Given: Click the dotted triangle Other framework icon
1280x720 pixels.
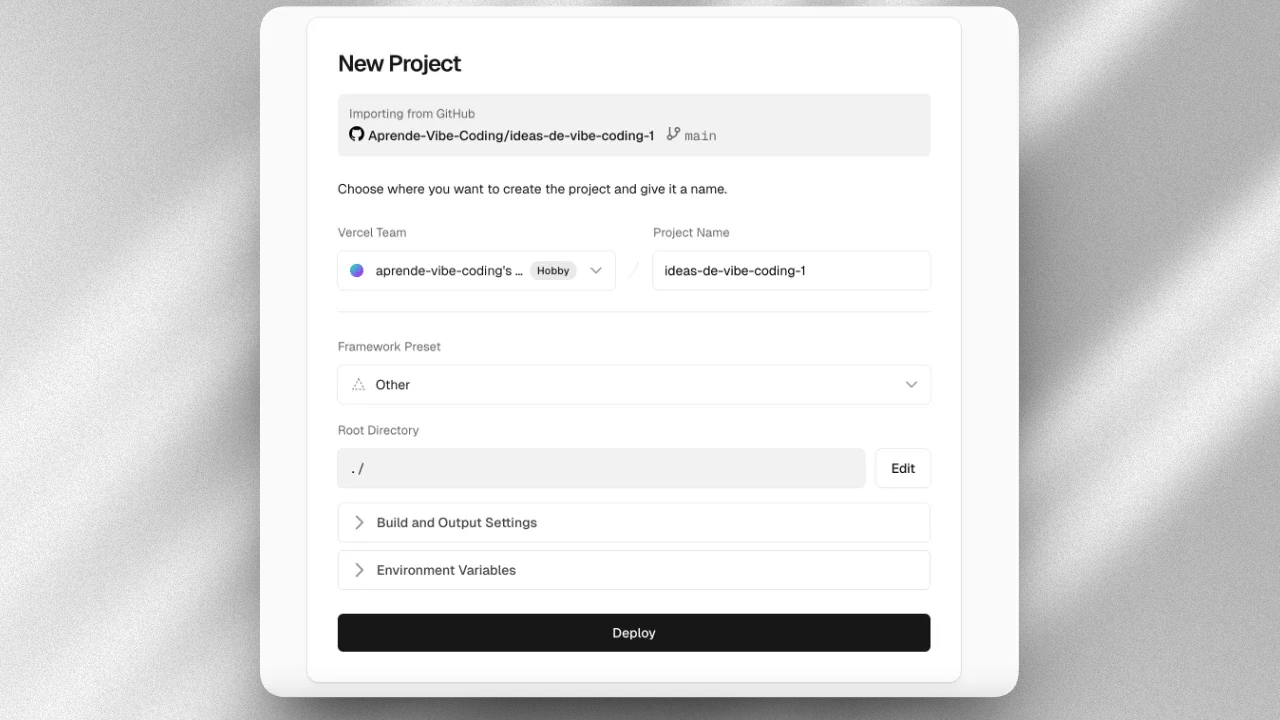Looking at the screenshot, I should pyautogui.click(x=358, y=385).
